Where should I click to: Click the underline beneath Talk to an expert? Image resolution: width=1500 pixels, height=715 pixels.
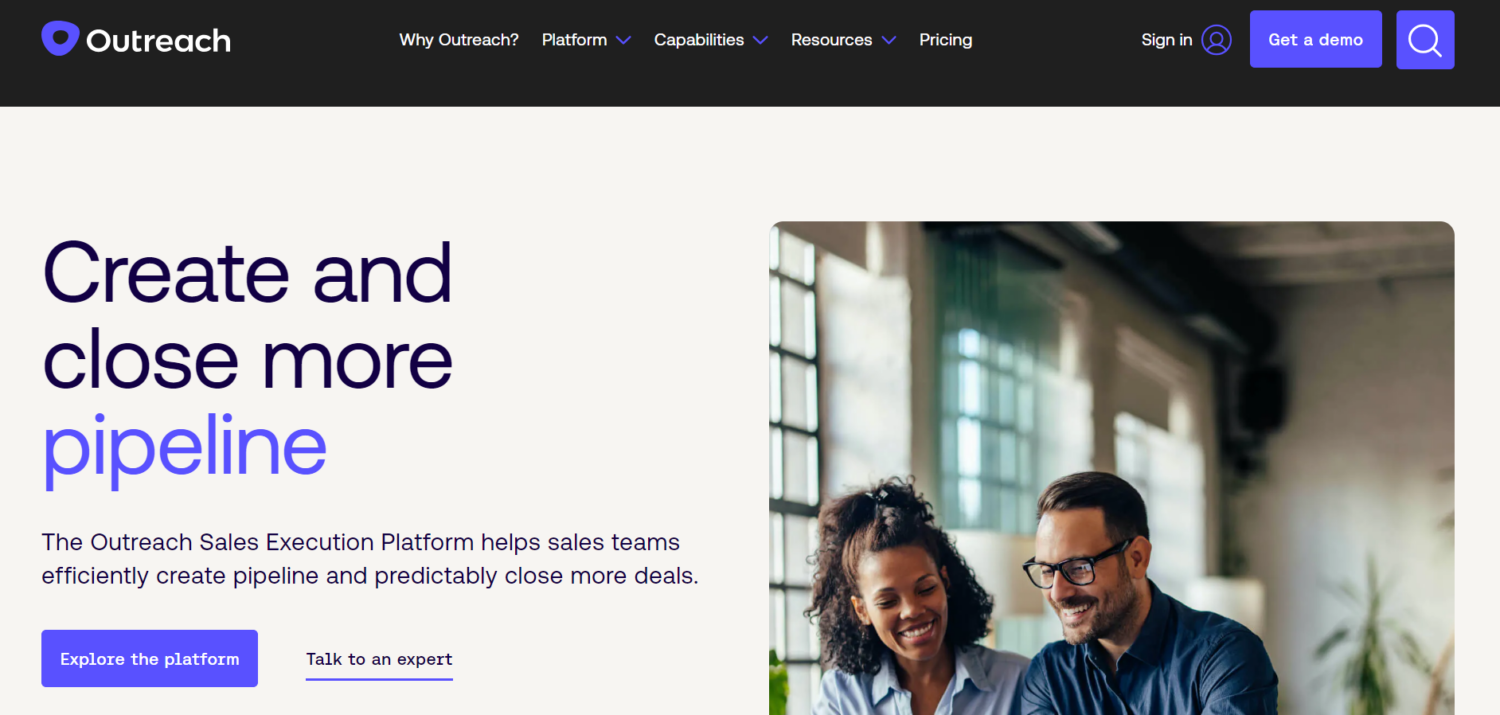click(x=378, y=678)
